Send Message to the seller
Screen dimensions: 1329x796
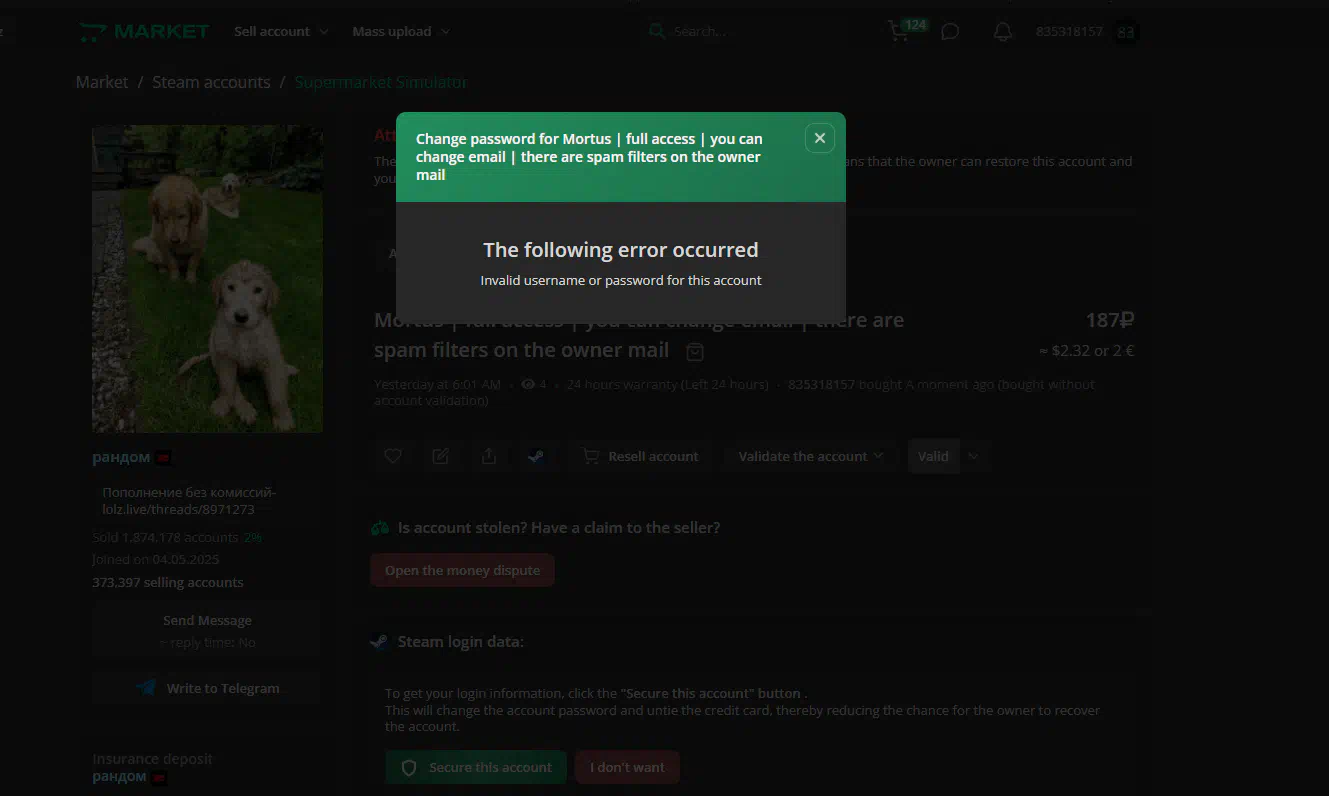(207, 629)
